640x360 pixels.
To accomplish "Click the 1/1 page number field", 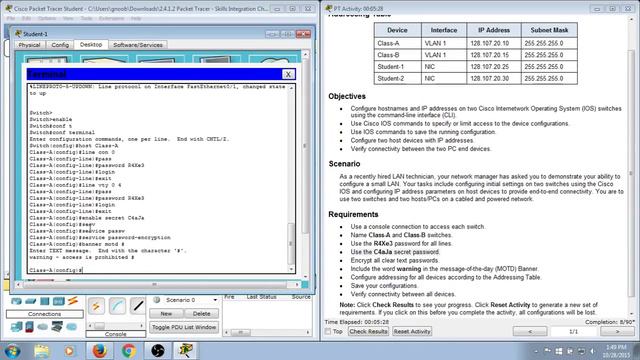I will click(573, 331).
